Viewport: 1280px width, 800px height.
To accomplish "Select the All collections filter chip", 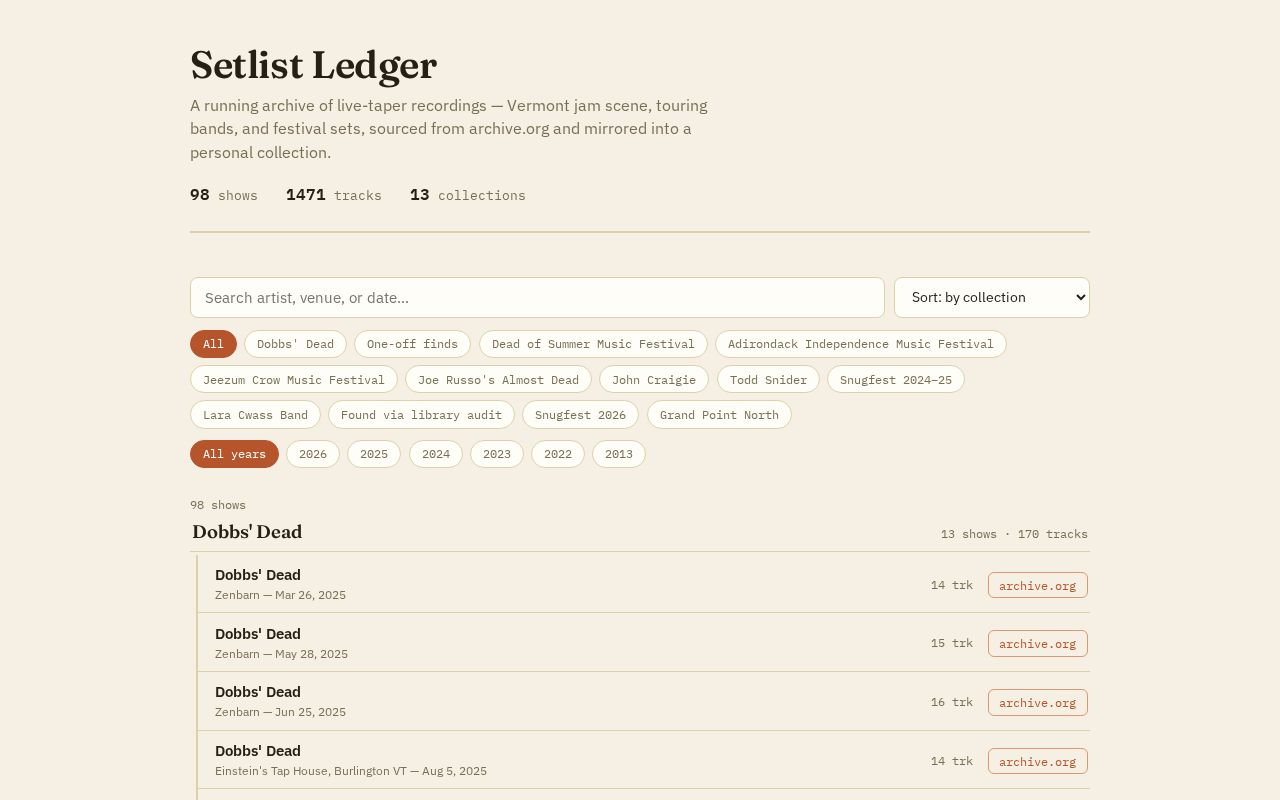I will coord(213,344).
